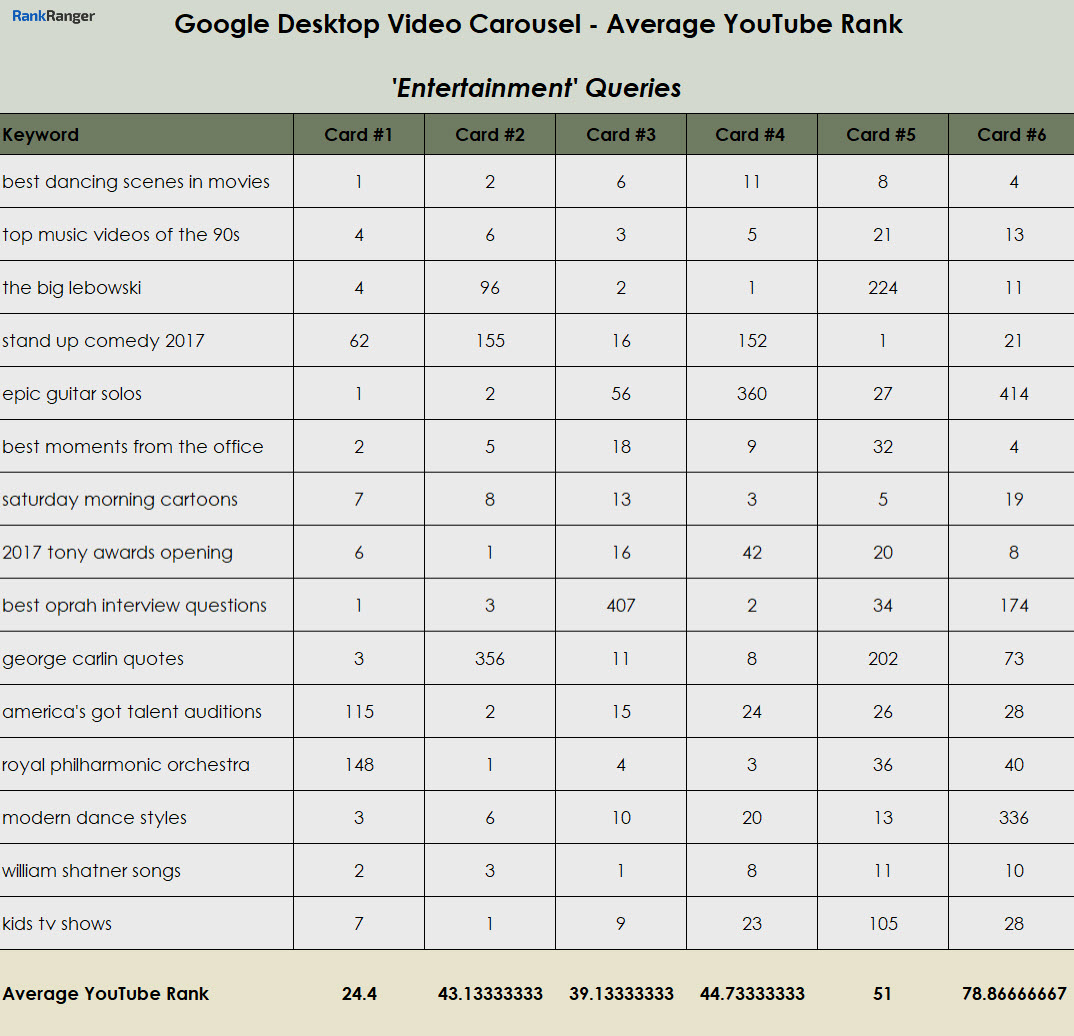This screenshot has width=1074, height=1036.
Task: Click the 414 value for epic guitar solos
Action: [1013, 394]
